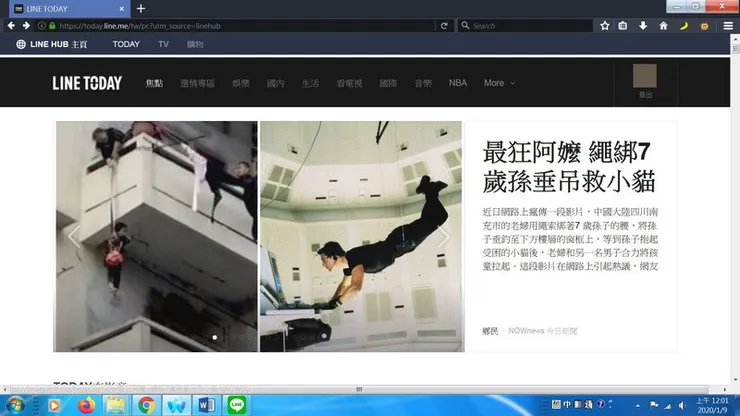The image size is (740, 416).
Task: Close the LINE TODAY tab
Action: [121, 8]
